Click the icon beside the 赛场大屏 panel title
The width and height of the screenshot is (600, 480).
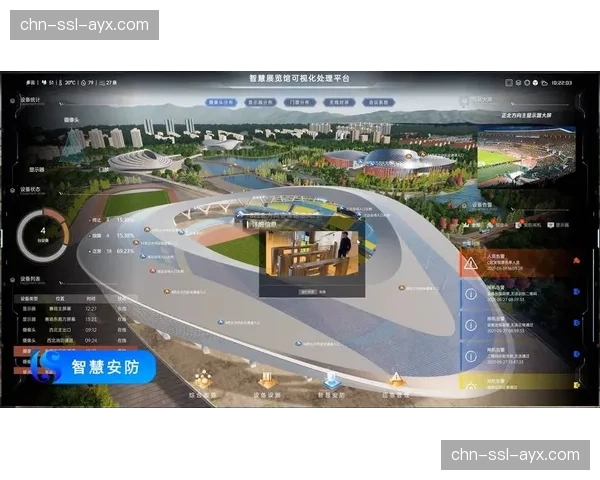click(464, 100)
